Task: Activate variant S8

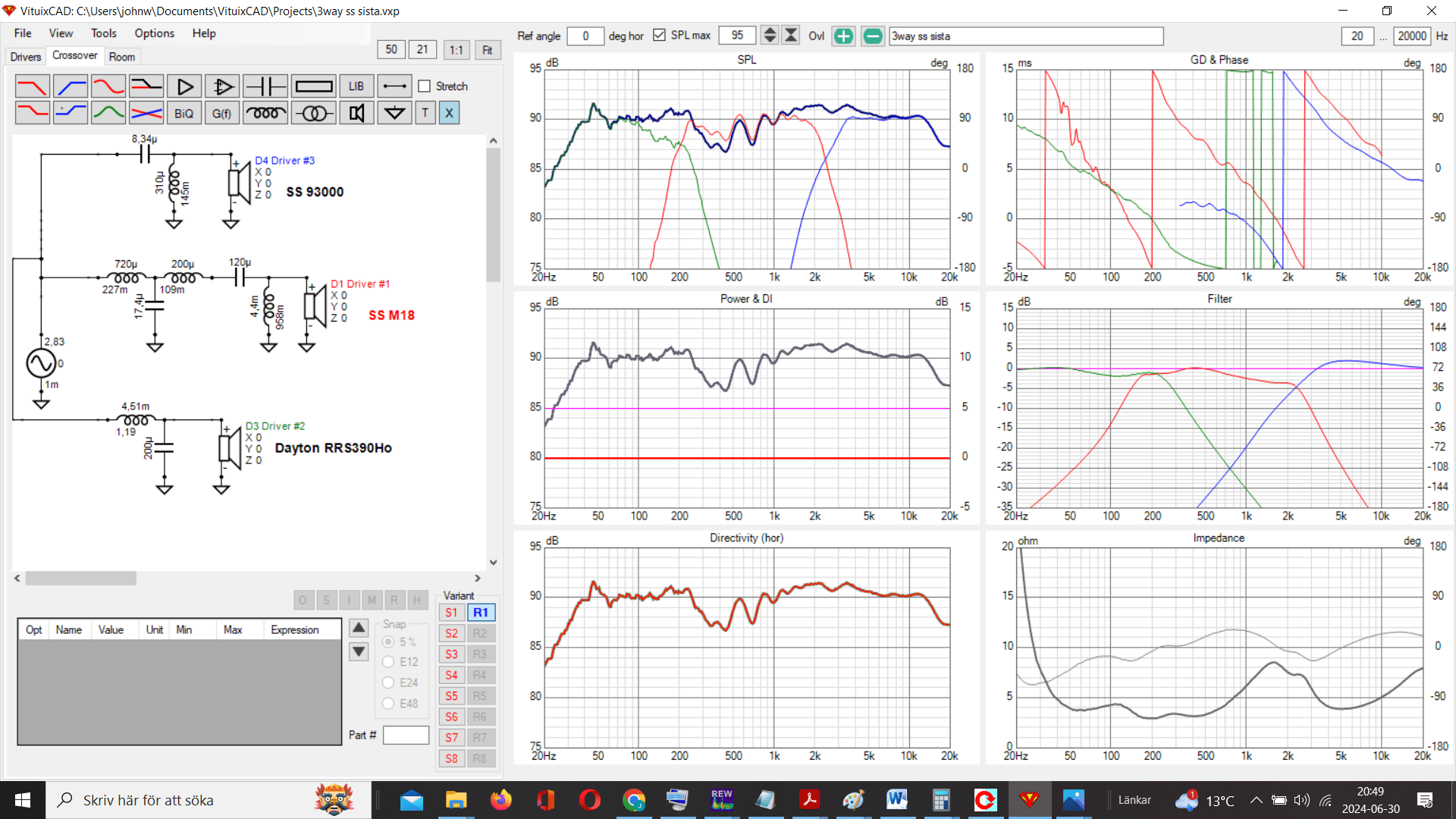Action: click(451, 758)
